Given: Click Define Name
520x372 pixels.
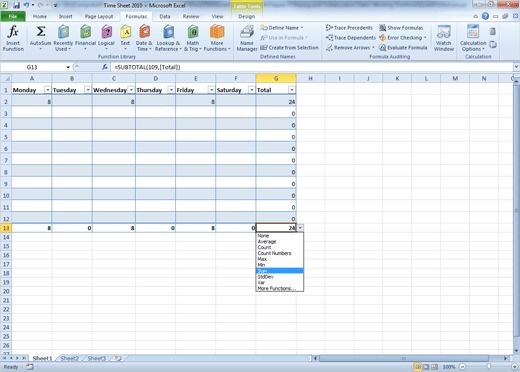Looking at the screenshot, I should pyautogui.click(x=282, y=28).
